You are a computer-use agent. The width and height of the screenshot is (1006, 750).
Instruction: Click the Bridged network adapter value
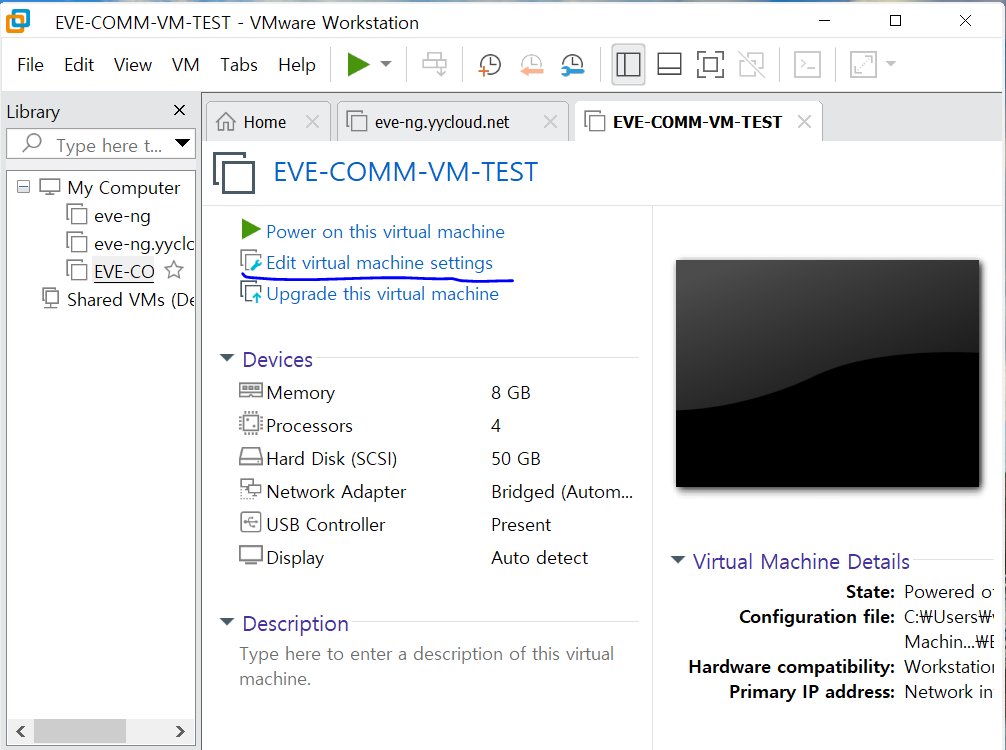(x=562, y=492)
